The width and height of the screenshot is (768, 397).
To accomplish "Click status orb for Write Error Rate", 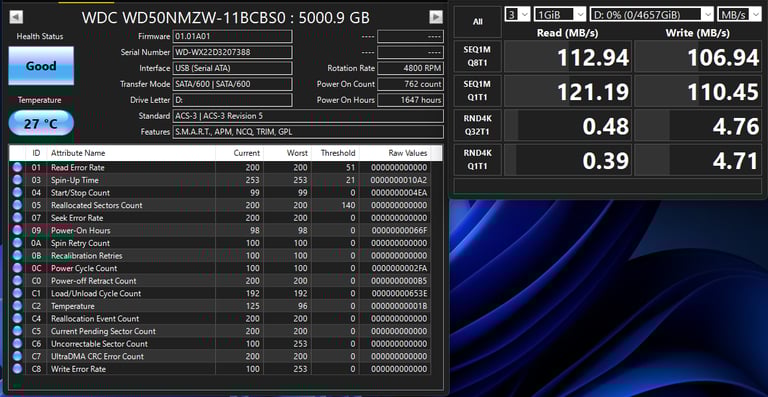I will coord(18,369).
